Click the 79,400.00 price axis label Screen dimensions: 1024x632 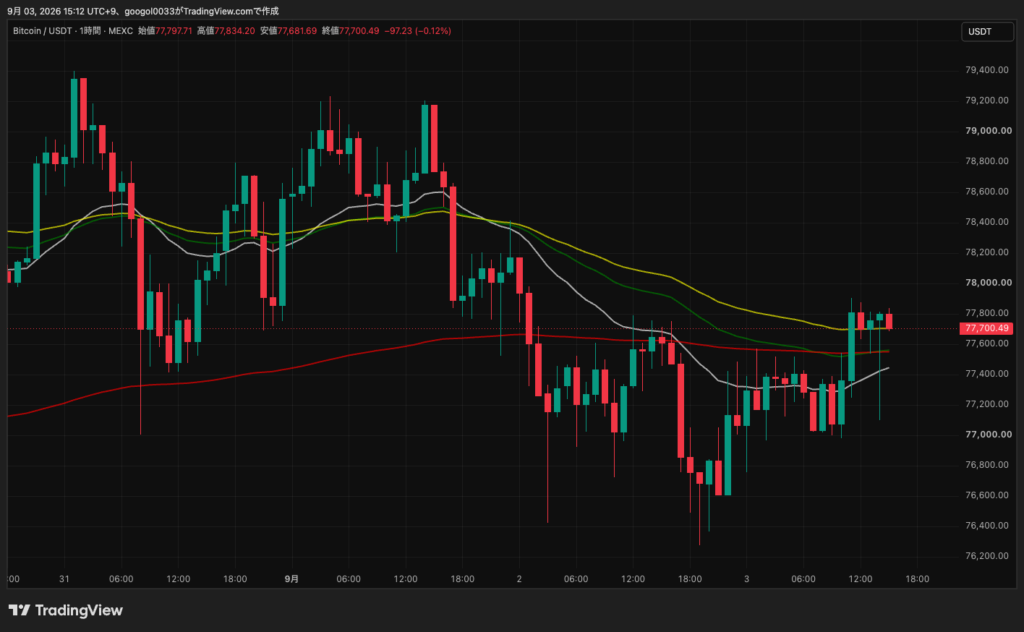987,70
